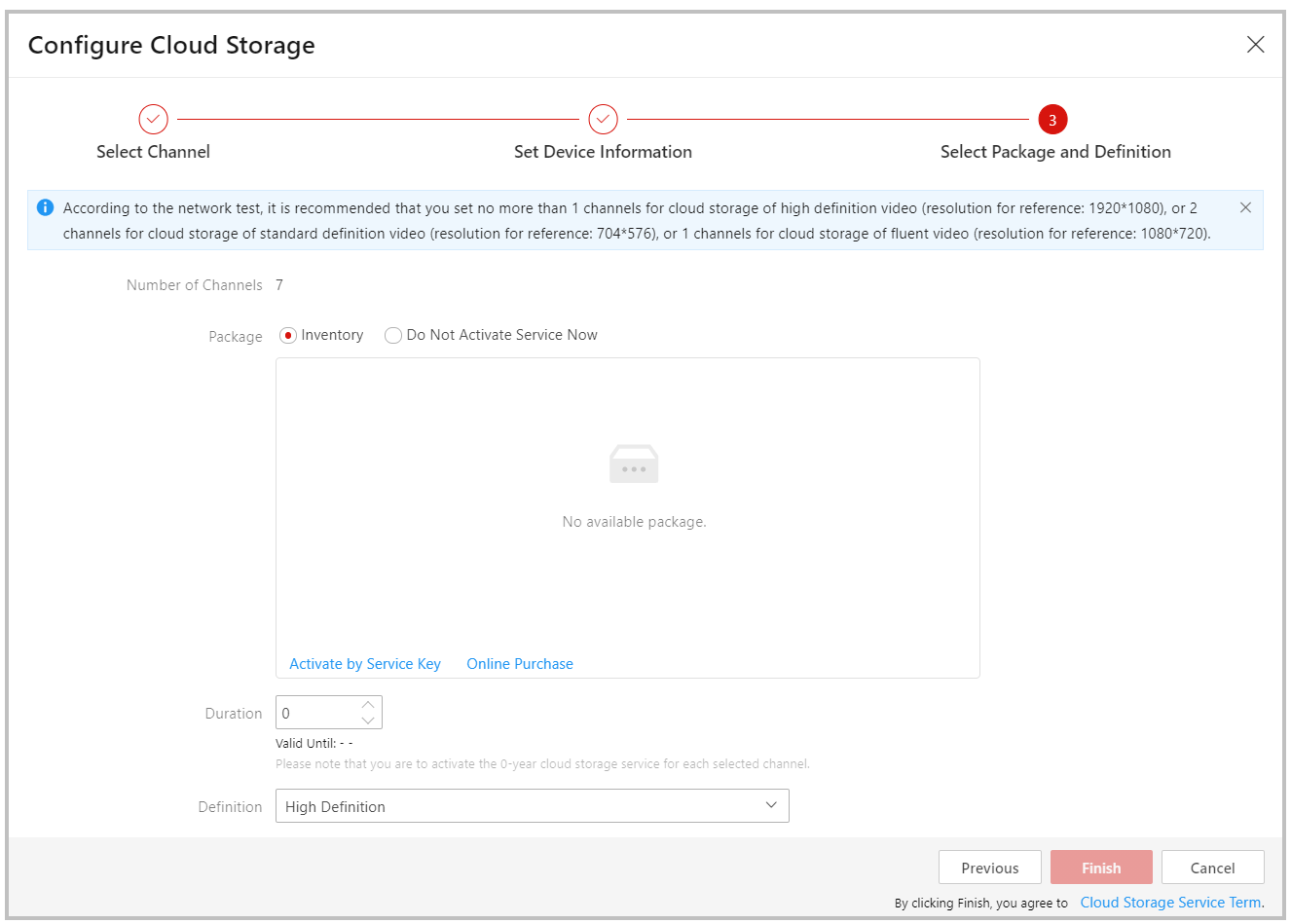Select the Inventory package option

tap(287, 335)
